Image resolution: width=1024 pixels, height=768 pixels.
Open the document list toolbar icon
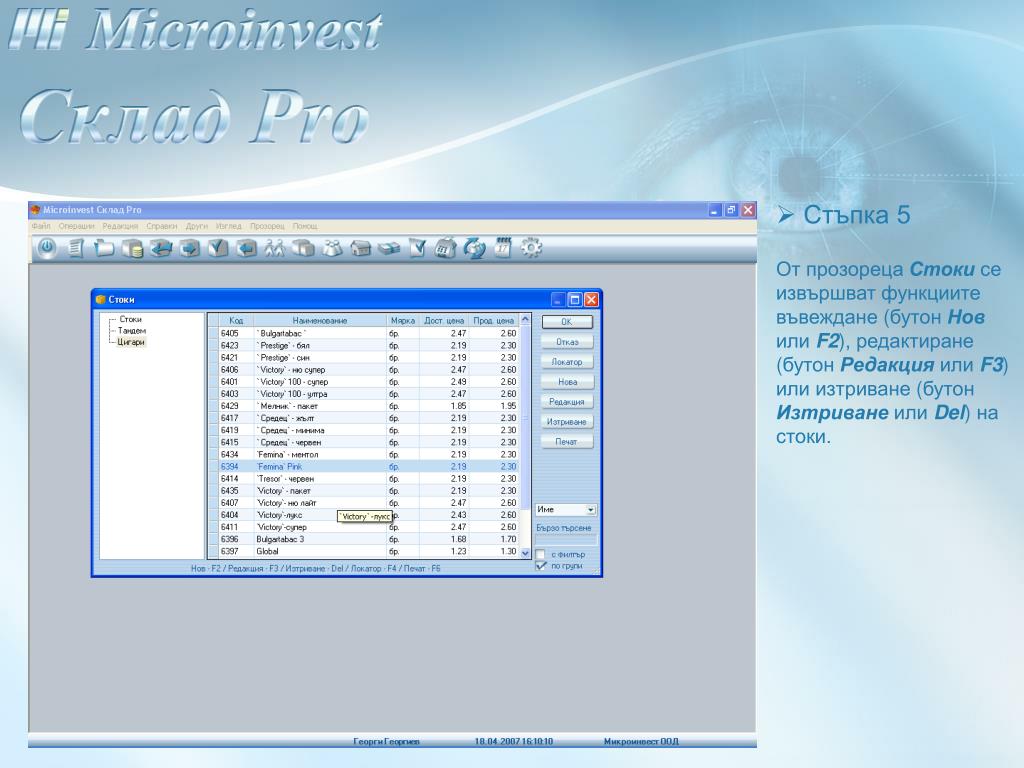click(x=76, y=248)
